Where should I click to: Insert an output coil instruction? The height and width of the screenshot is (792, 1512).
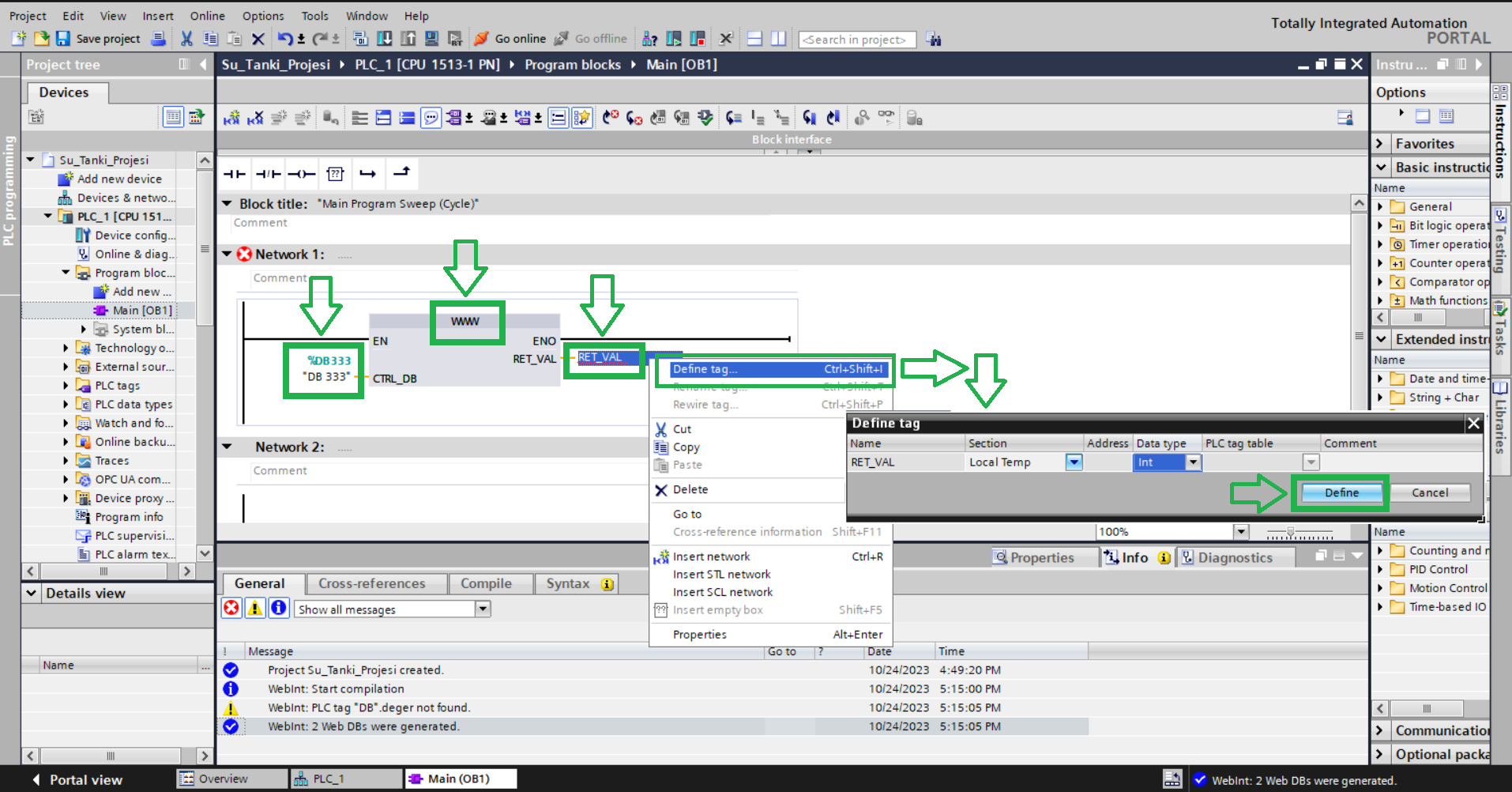pyautogui.click(x=301, y=174)
